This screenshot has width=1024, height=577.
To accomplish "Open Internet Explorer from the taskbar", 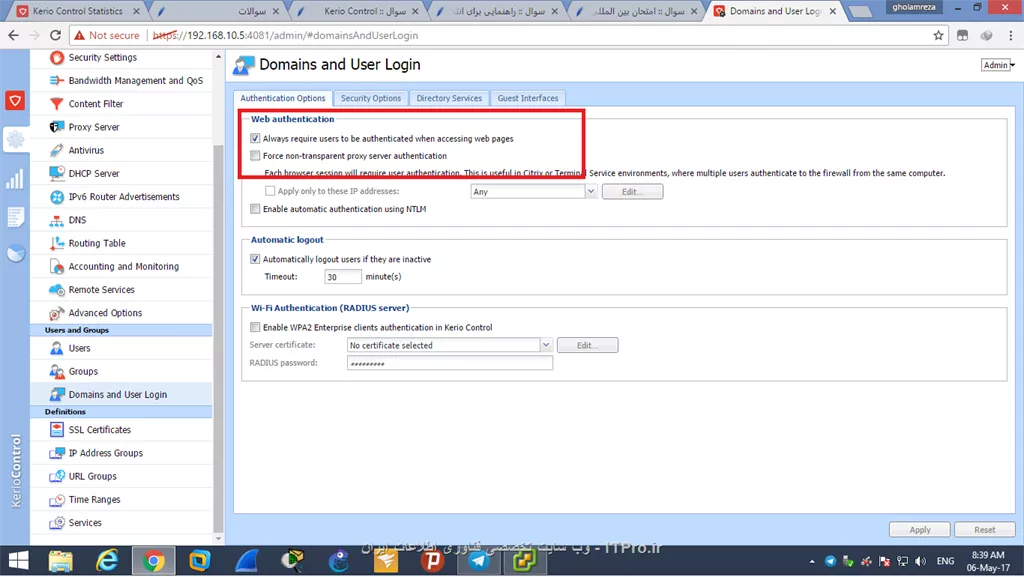I will coord(107,561).
